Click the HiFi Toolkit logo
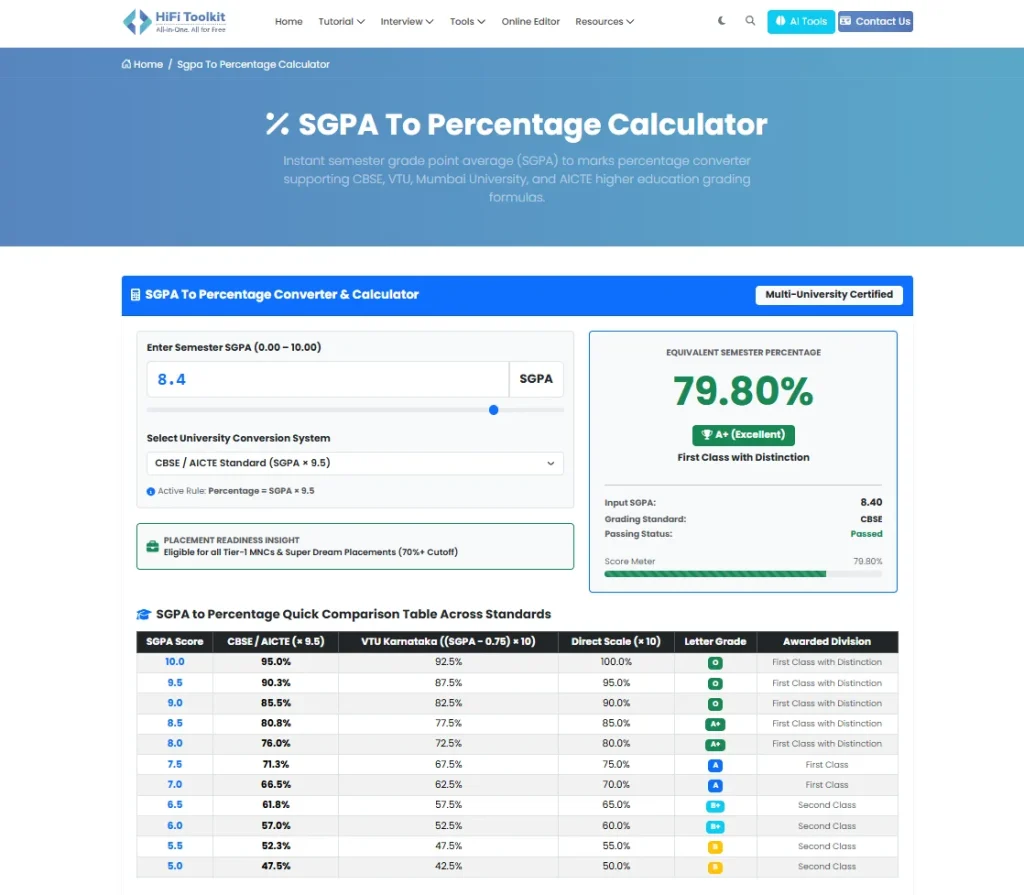Viewport: 1024px width, 895px height. [174, 22]
